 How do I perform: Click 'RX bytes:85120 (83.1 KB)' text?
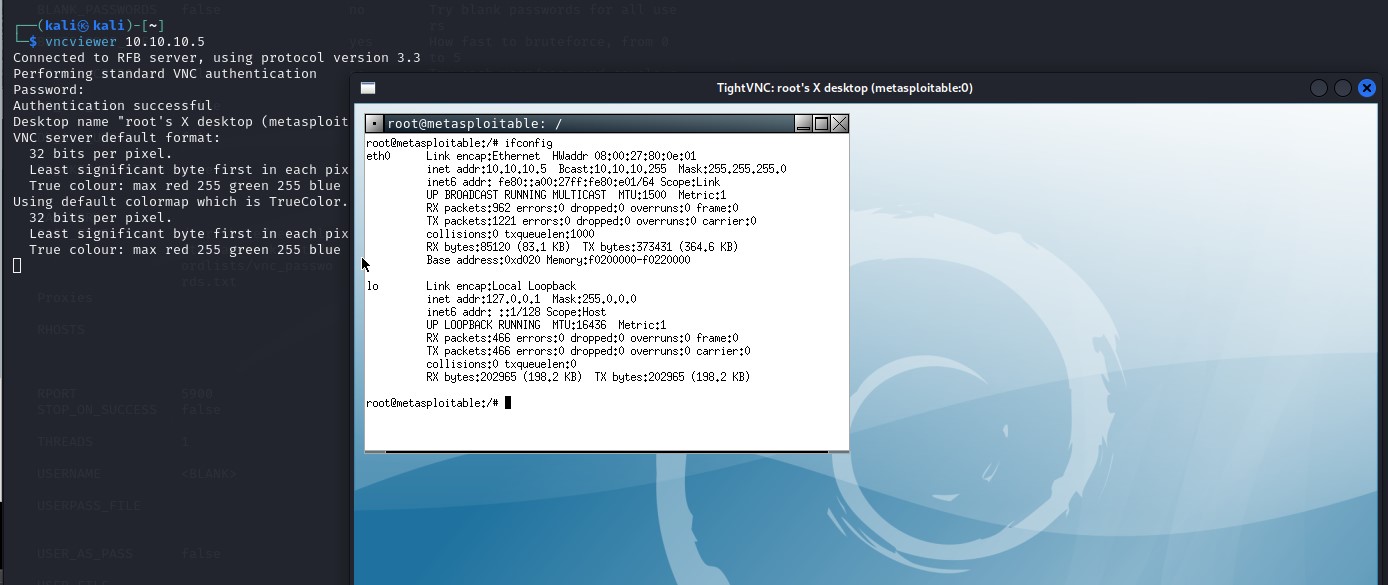(x=498, y=247)
